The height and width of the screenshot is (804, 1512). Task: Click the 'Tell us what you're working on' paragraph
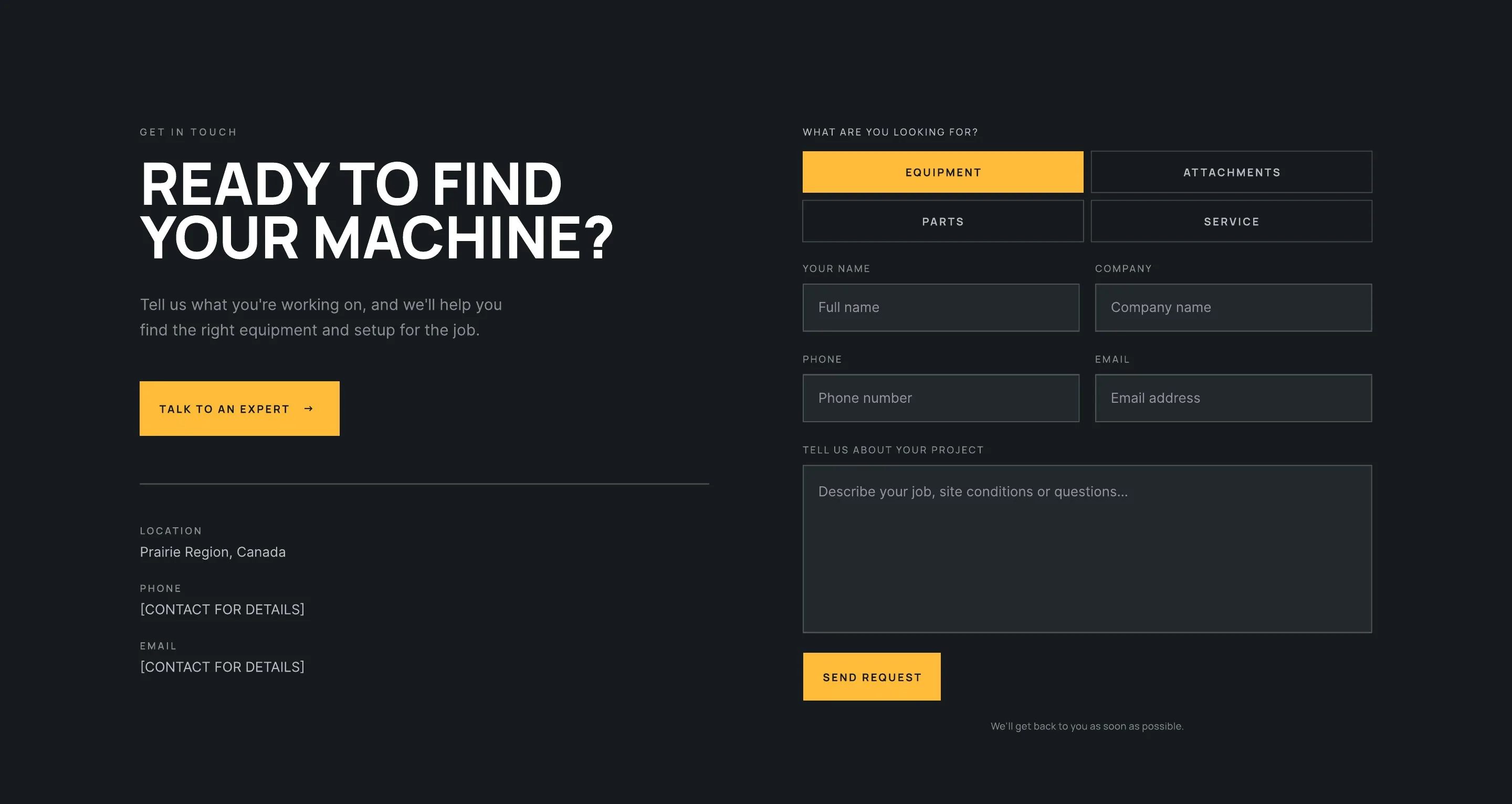click(320, 317)
